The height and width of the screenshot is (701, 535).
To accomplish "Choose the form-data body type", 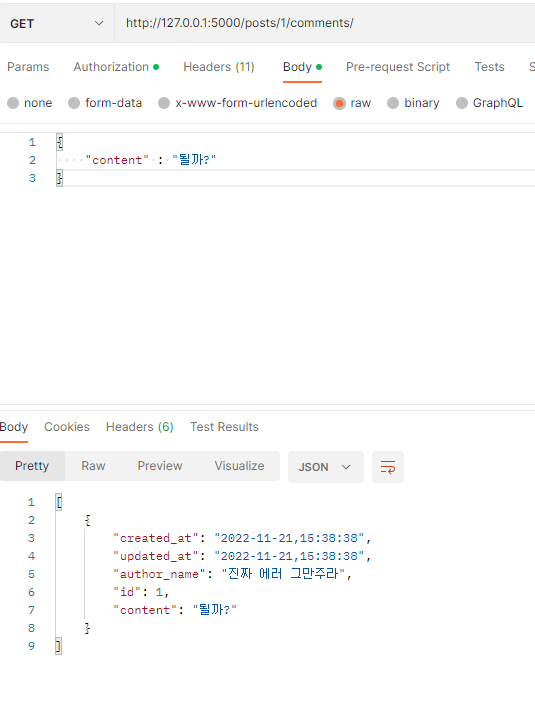I will (x=105, y=103).
